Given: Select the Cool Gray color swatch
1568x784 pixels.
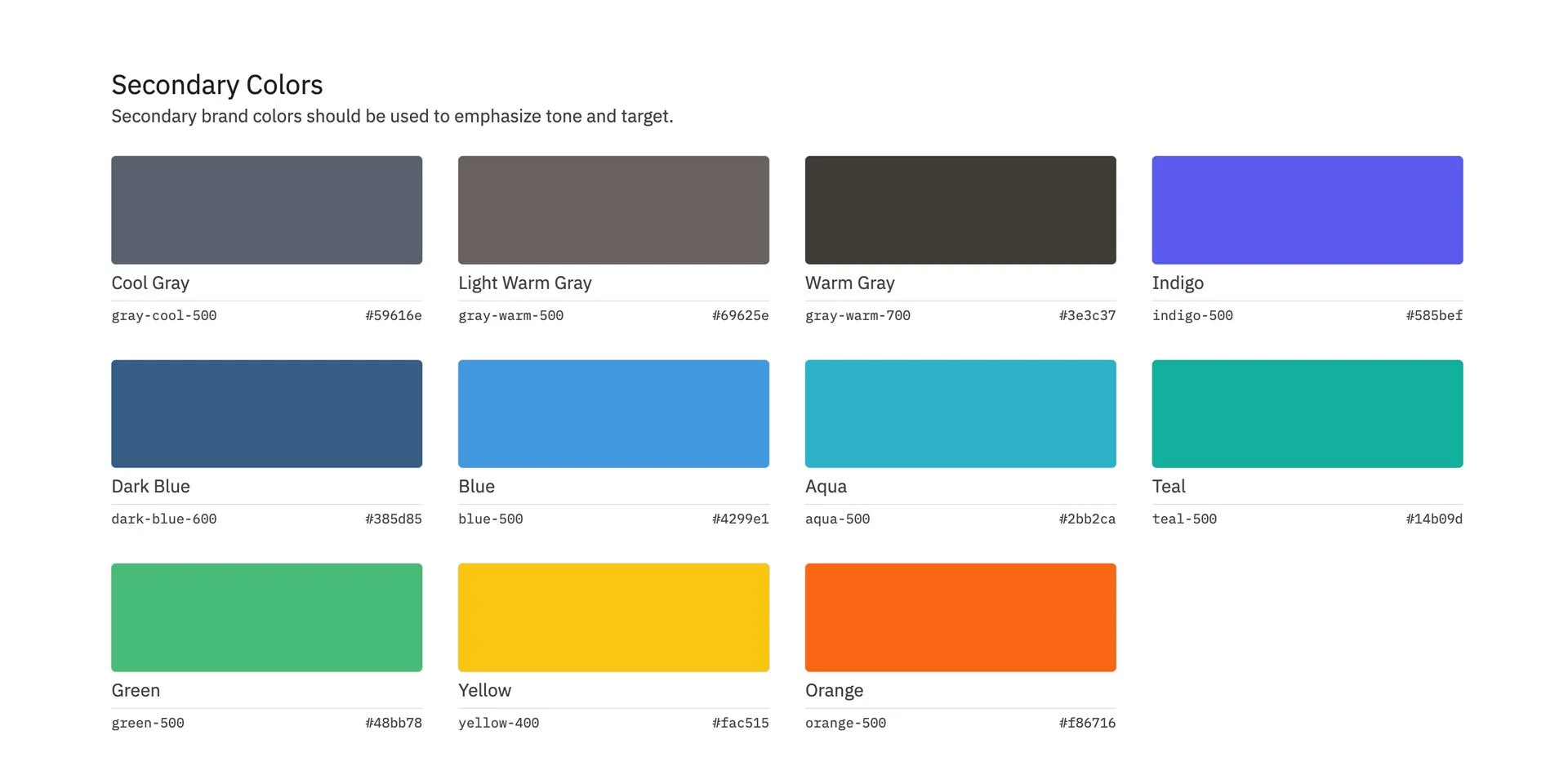Looking at the screenshot, I should tap(266, 210).
